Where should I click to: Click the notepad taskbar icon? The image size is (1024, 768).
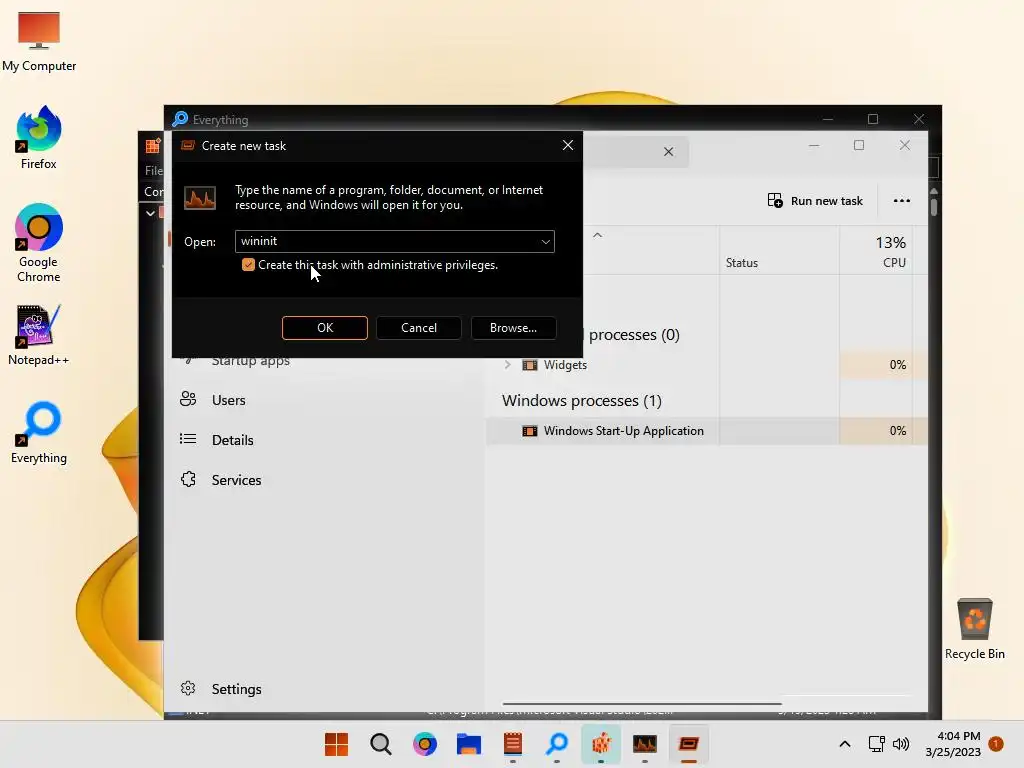513,744
